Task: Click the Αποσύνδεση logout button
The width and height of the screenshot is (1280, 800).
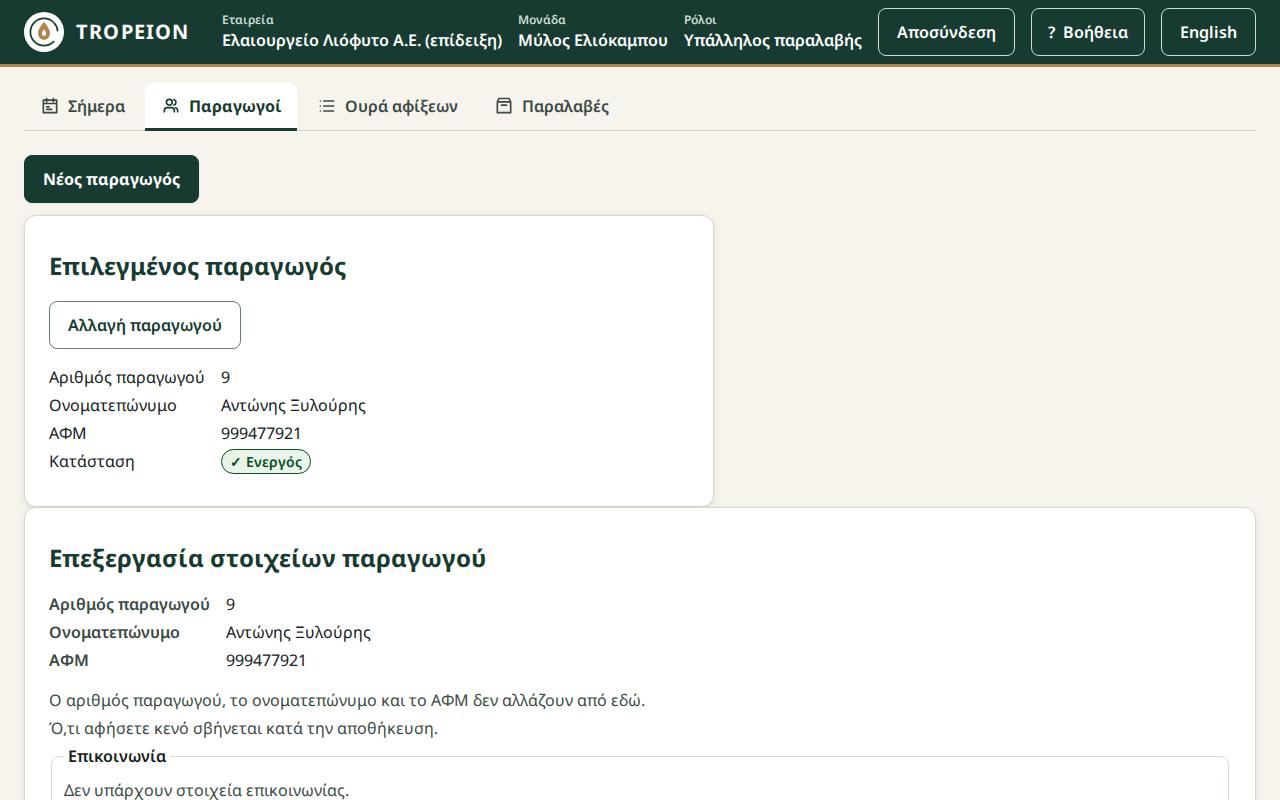Action: tap(946, 32)
